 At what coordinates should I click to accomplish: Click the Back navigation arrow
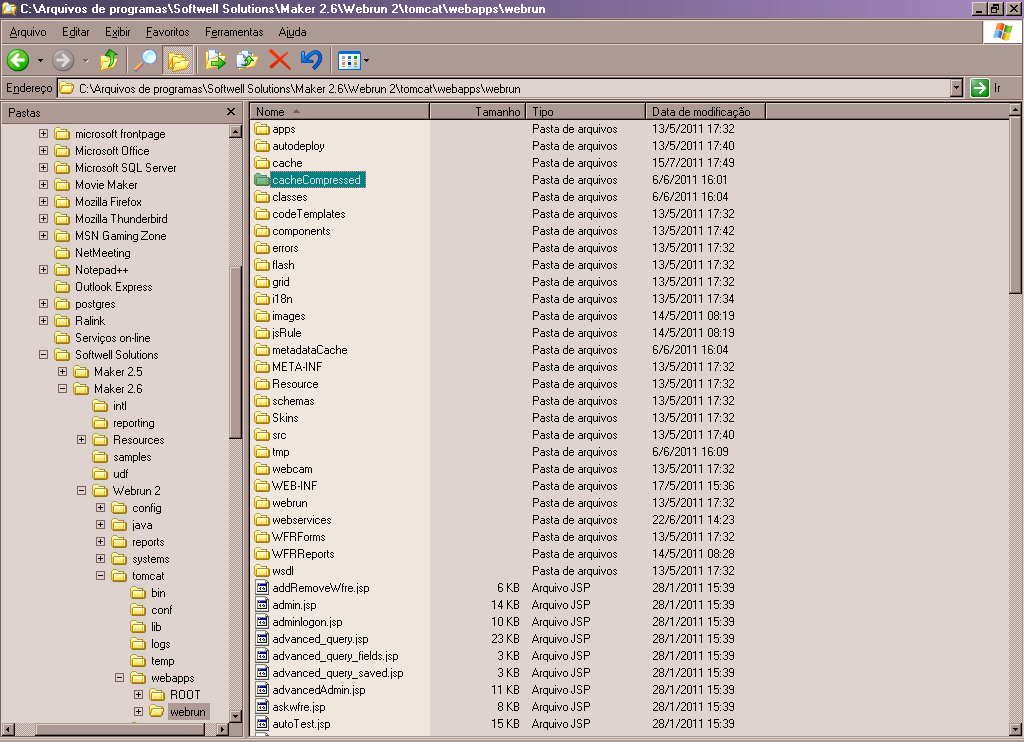click(x=18, y=60)
